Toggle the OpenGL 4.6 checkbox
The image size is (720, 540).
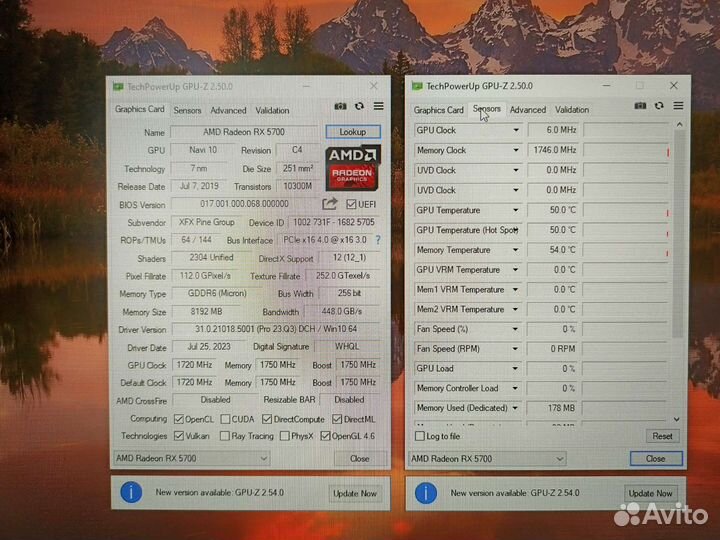tap(325, 436)
